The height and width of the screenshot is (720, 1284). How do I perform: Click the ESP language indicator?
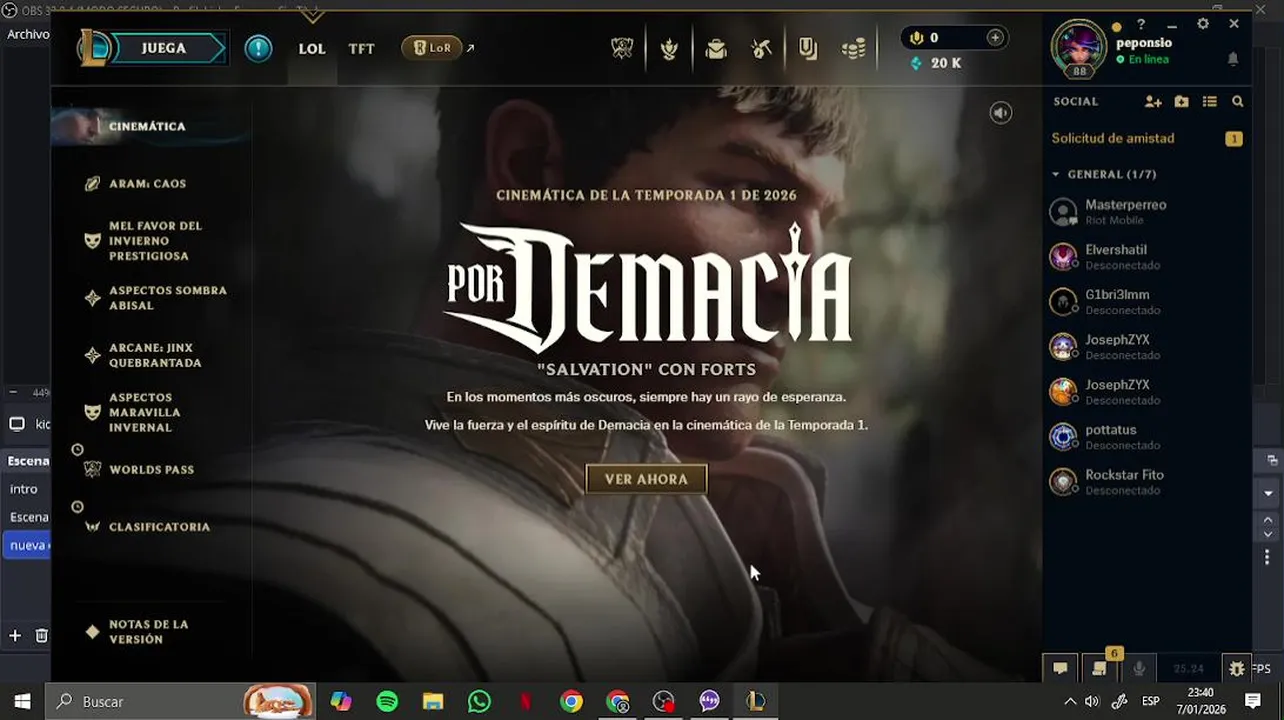[x=1151, y=702]
